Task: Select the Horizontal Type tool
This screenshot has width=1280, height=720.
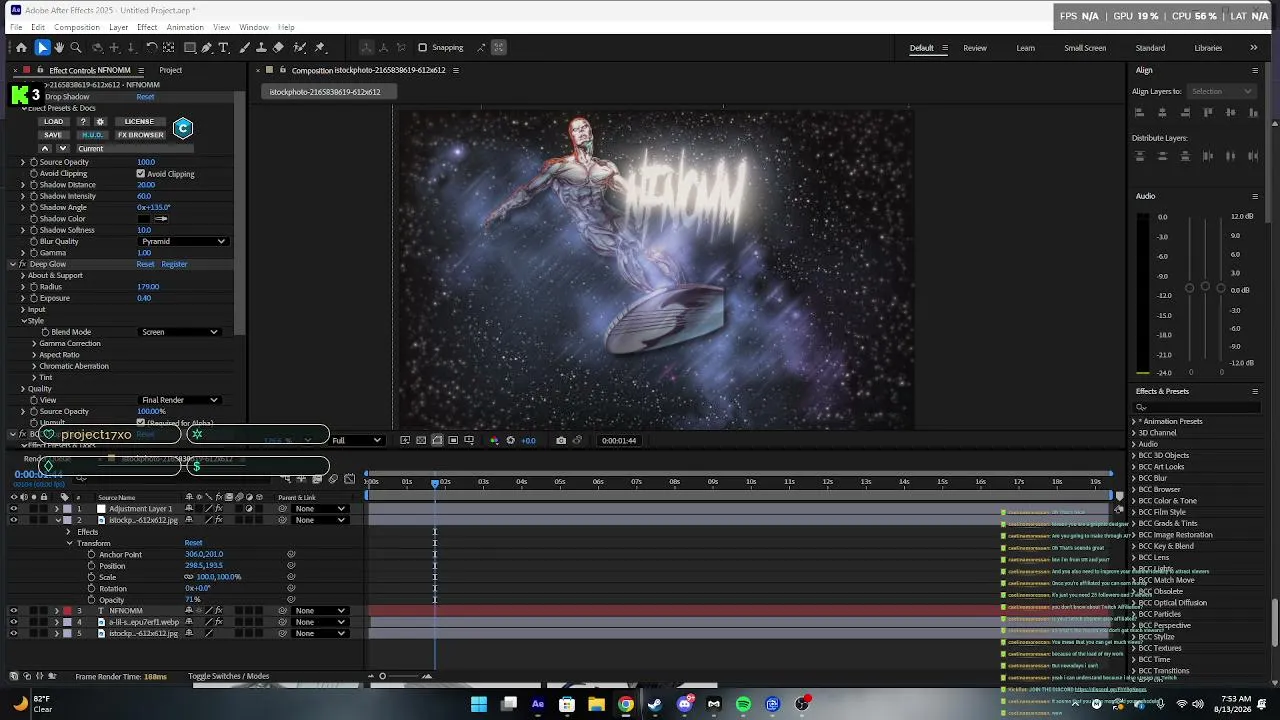Action: pyautogui.click(x=224, y=47)
